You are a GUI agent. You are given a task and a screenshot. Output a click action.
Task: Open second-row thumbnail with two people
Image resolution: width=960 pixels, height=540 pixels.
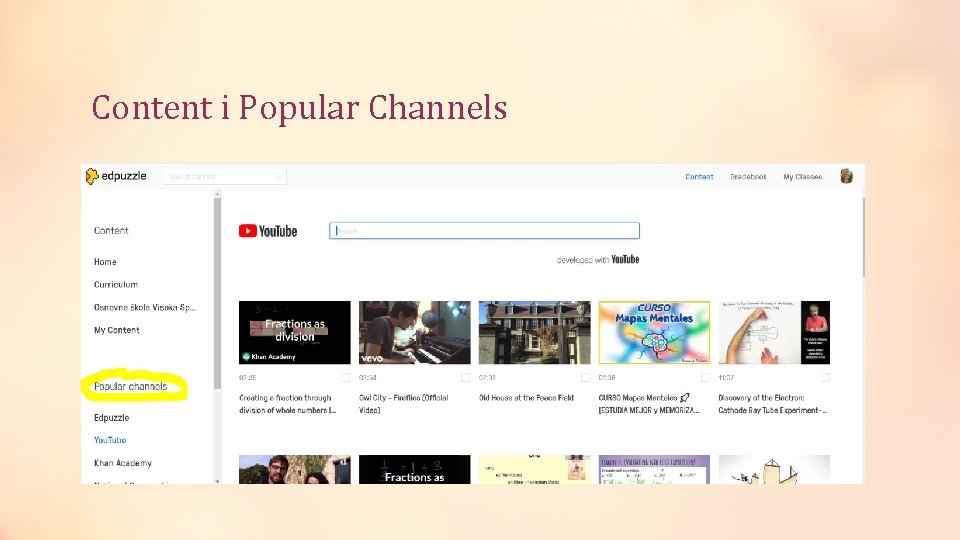point(294,470)
